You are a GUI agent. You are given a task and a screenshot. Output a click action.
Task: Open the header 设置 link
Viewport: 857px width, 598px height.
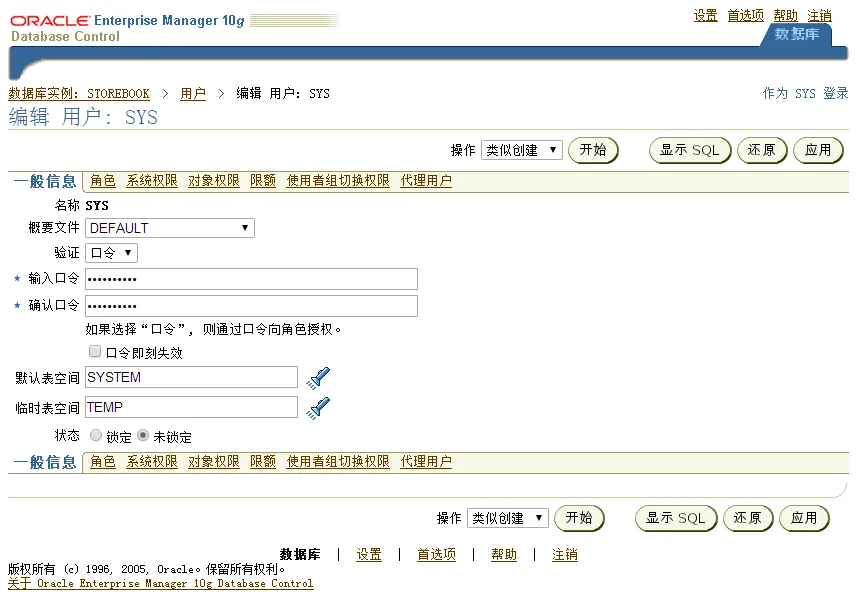tap(705, 15)
